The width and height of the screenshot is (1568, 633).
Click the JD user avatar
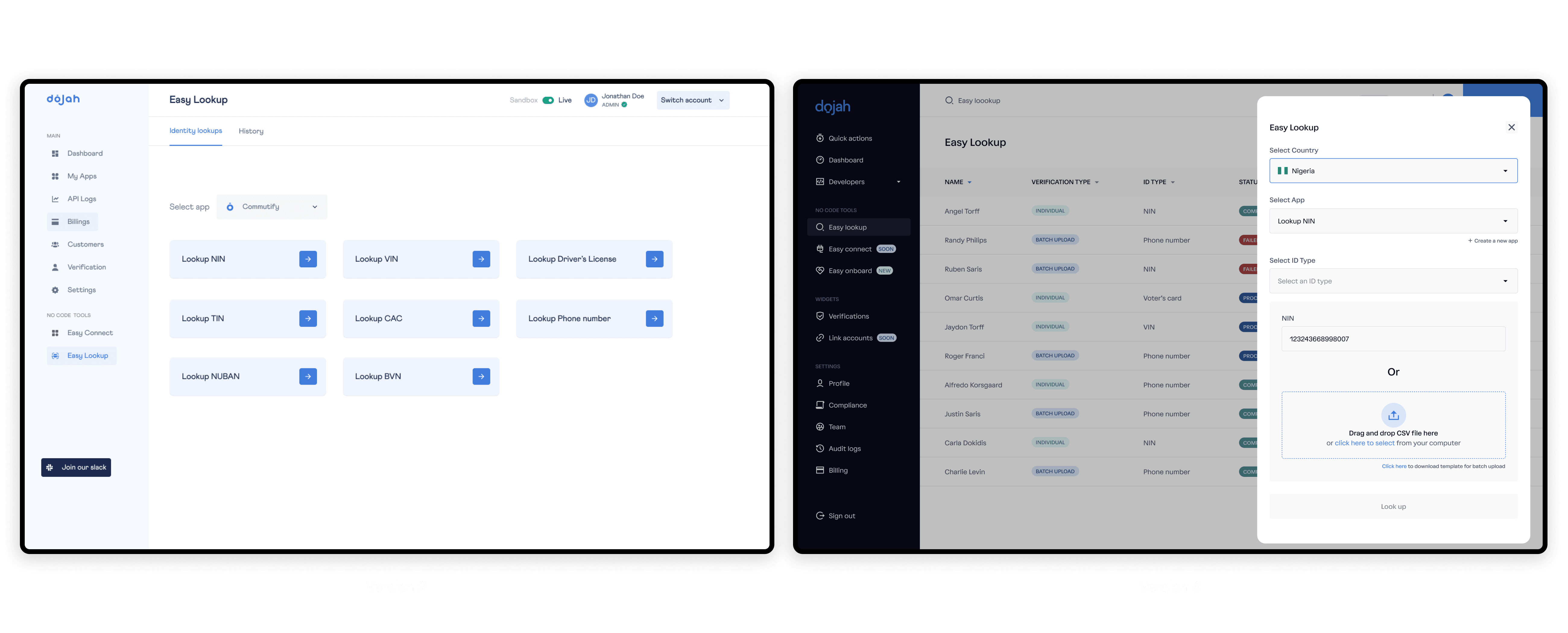pos(590,100)
